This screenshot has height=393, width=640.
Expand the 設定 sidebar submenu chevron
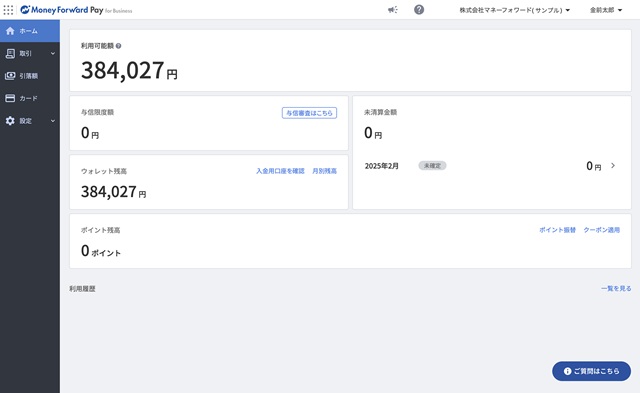pos(53,121)
